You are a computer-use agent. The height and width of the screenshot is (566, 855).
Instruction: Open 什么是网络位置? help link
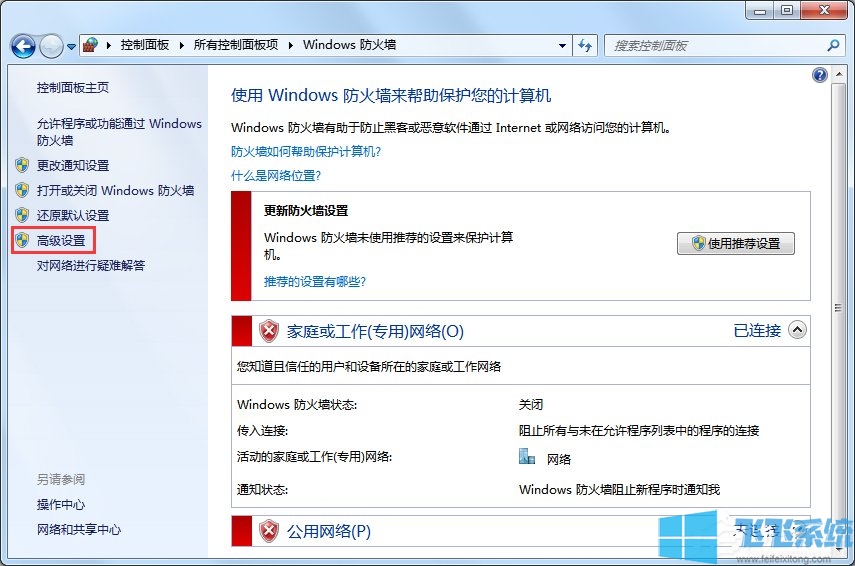point(275,176)
